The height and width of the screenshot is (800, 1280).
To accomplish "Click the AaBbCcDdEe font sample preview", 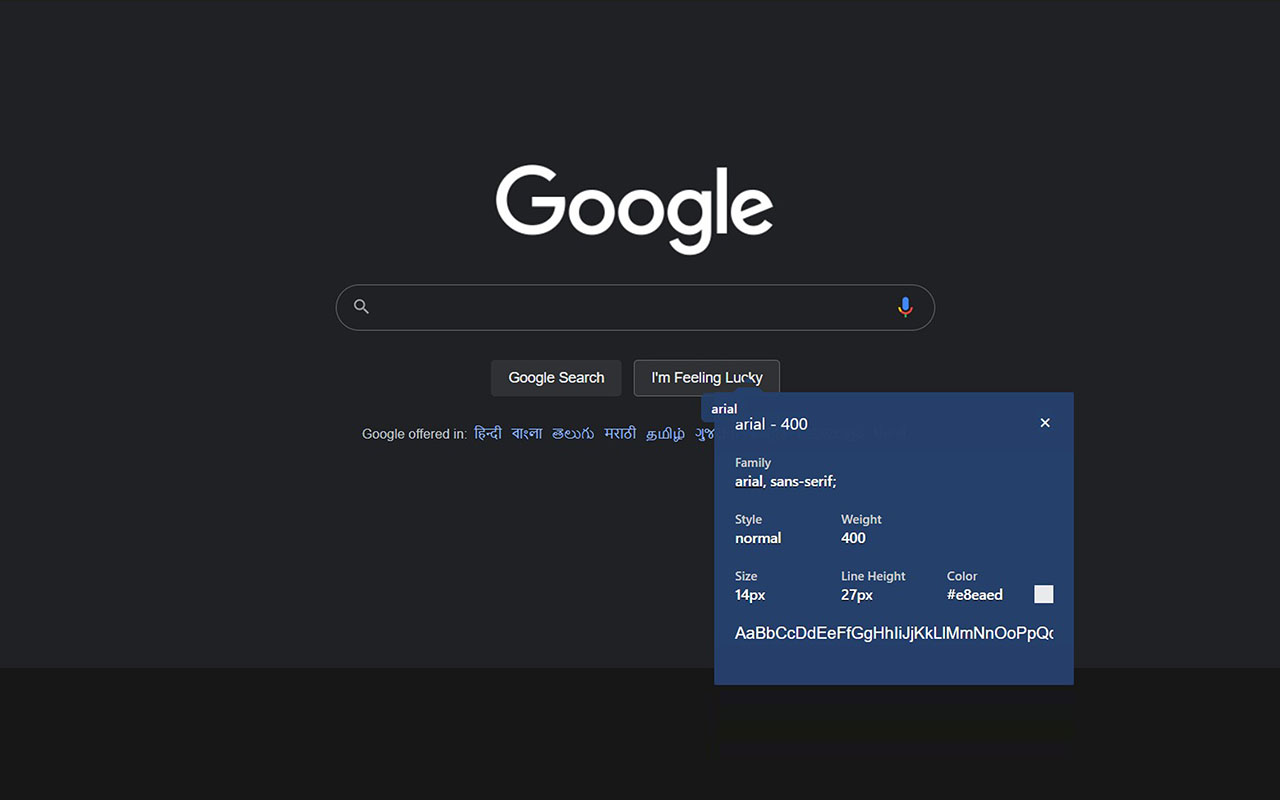I will (x=894, y=633).
